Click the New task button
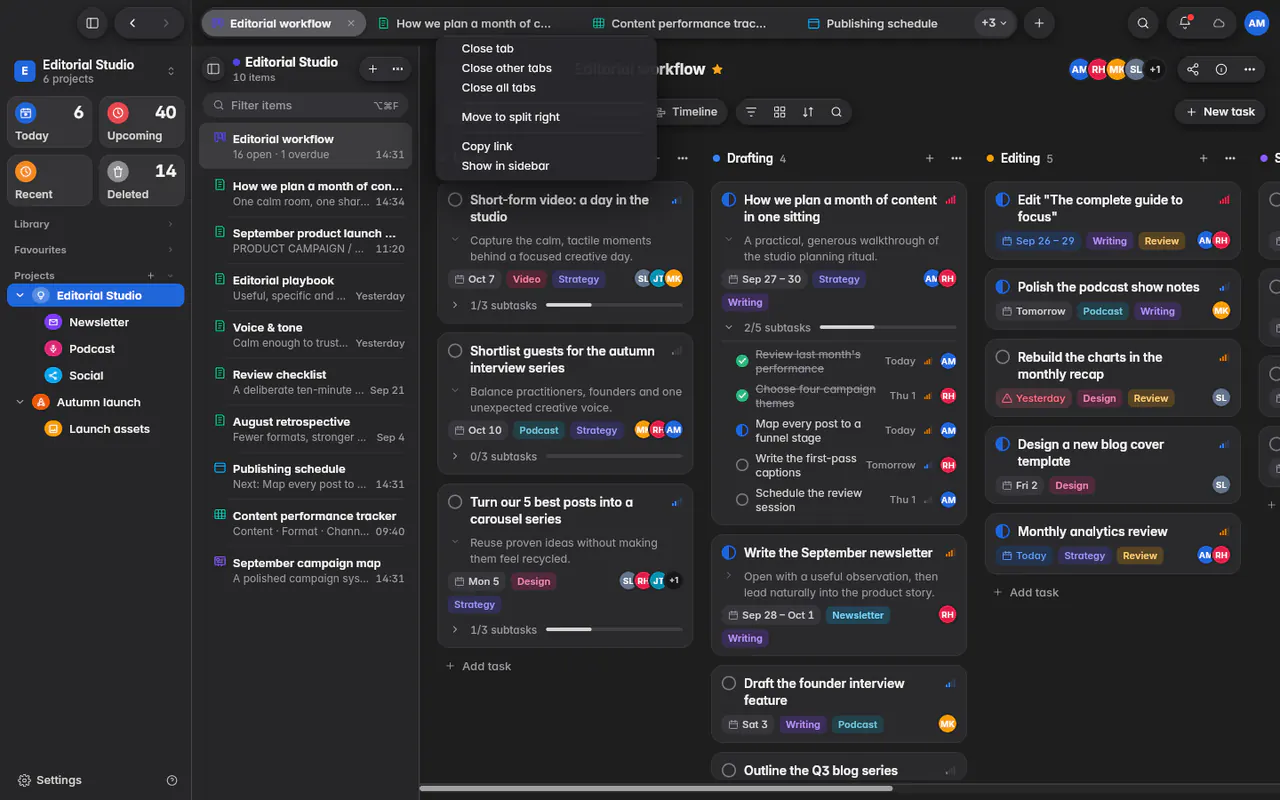 1219,112
